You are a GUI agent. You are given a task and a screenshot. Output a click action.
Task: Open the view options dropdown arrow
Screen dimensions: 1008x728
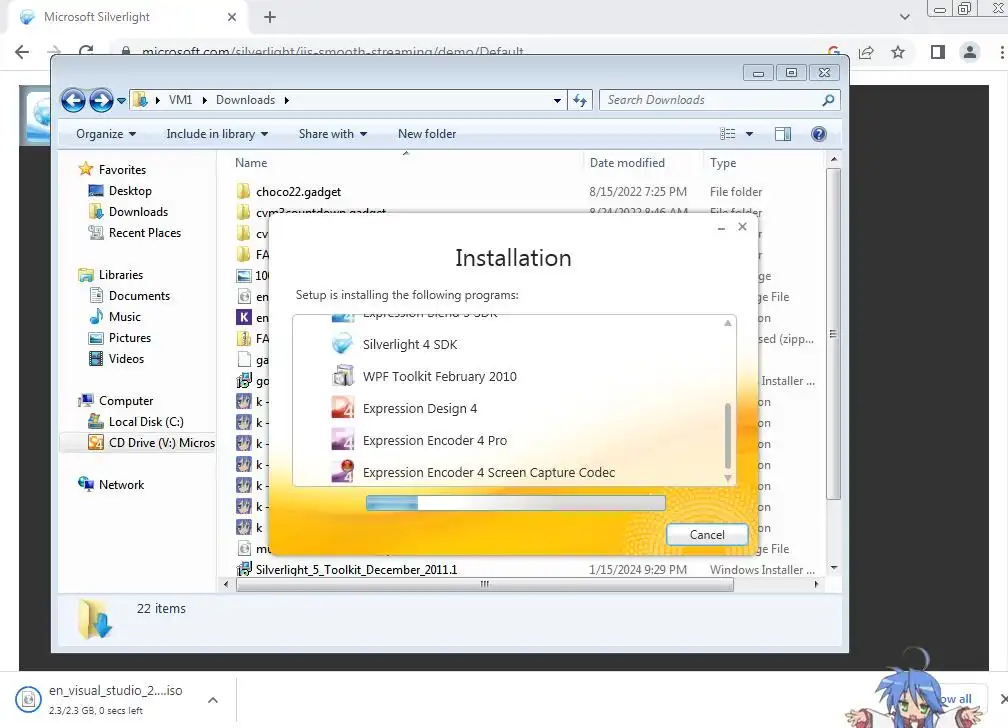749,134
